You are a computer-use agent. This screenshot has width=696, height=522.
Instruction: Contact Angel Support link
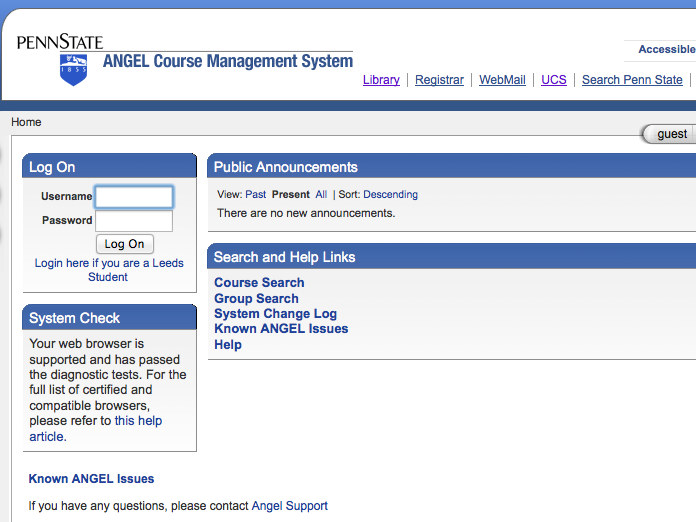289,506
